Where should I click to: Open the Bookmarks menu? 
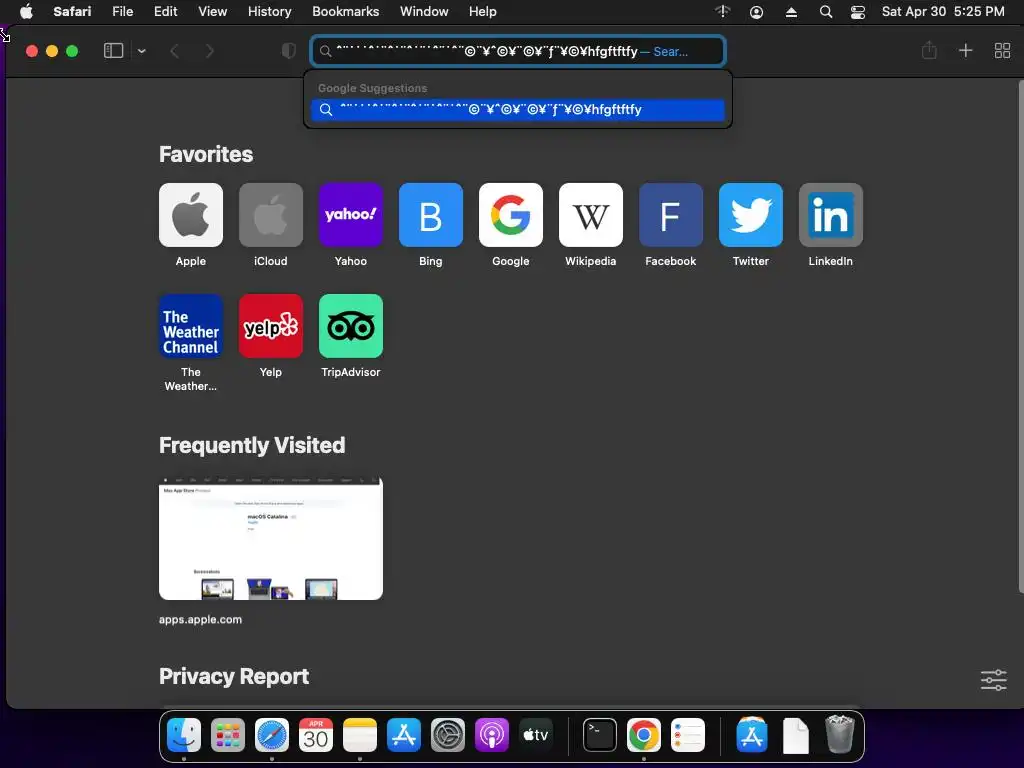tap(345, 11)
